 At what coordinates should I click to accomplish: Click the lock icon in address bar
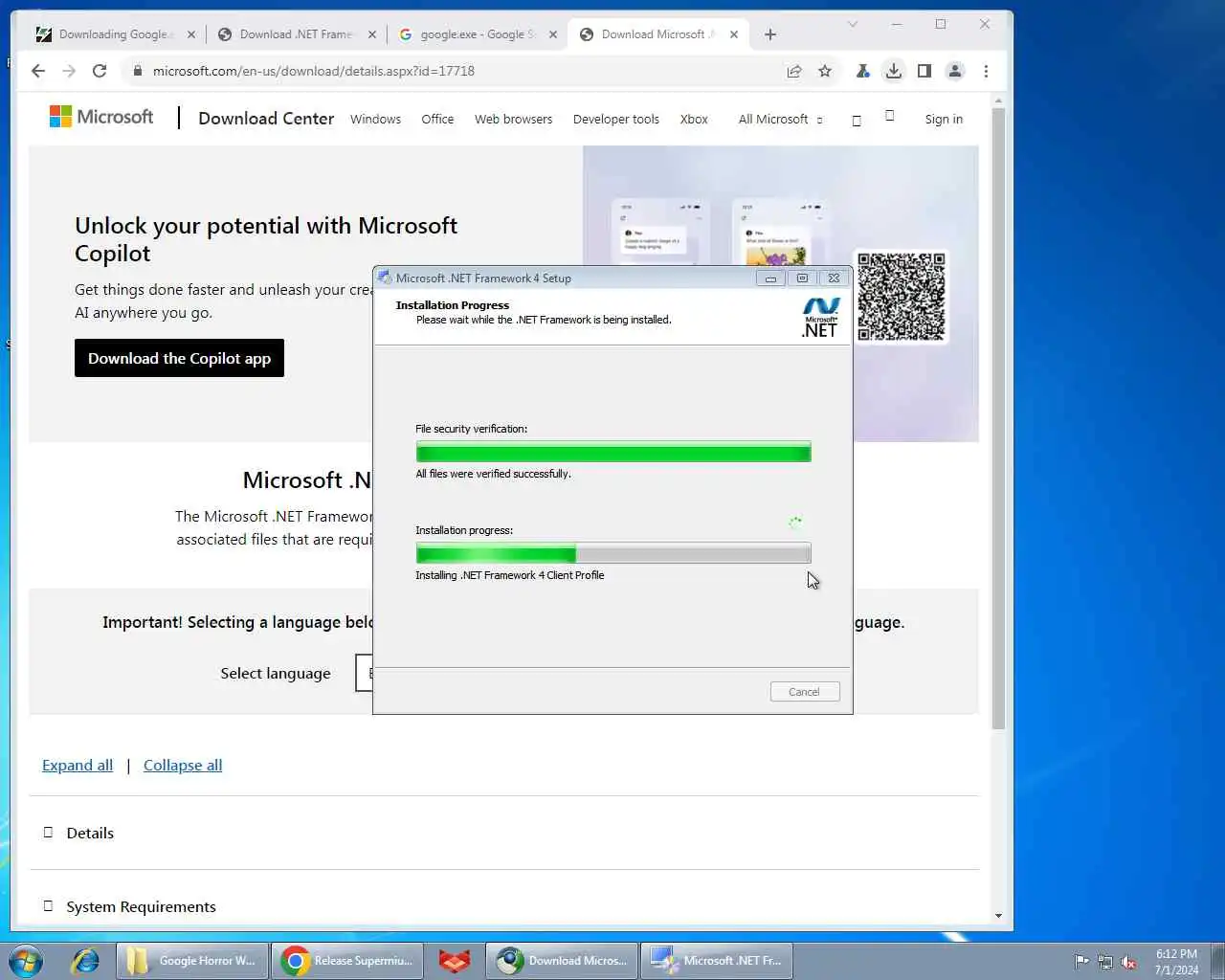138,71
